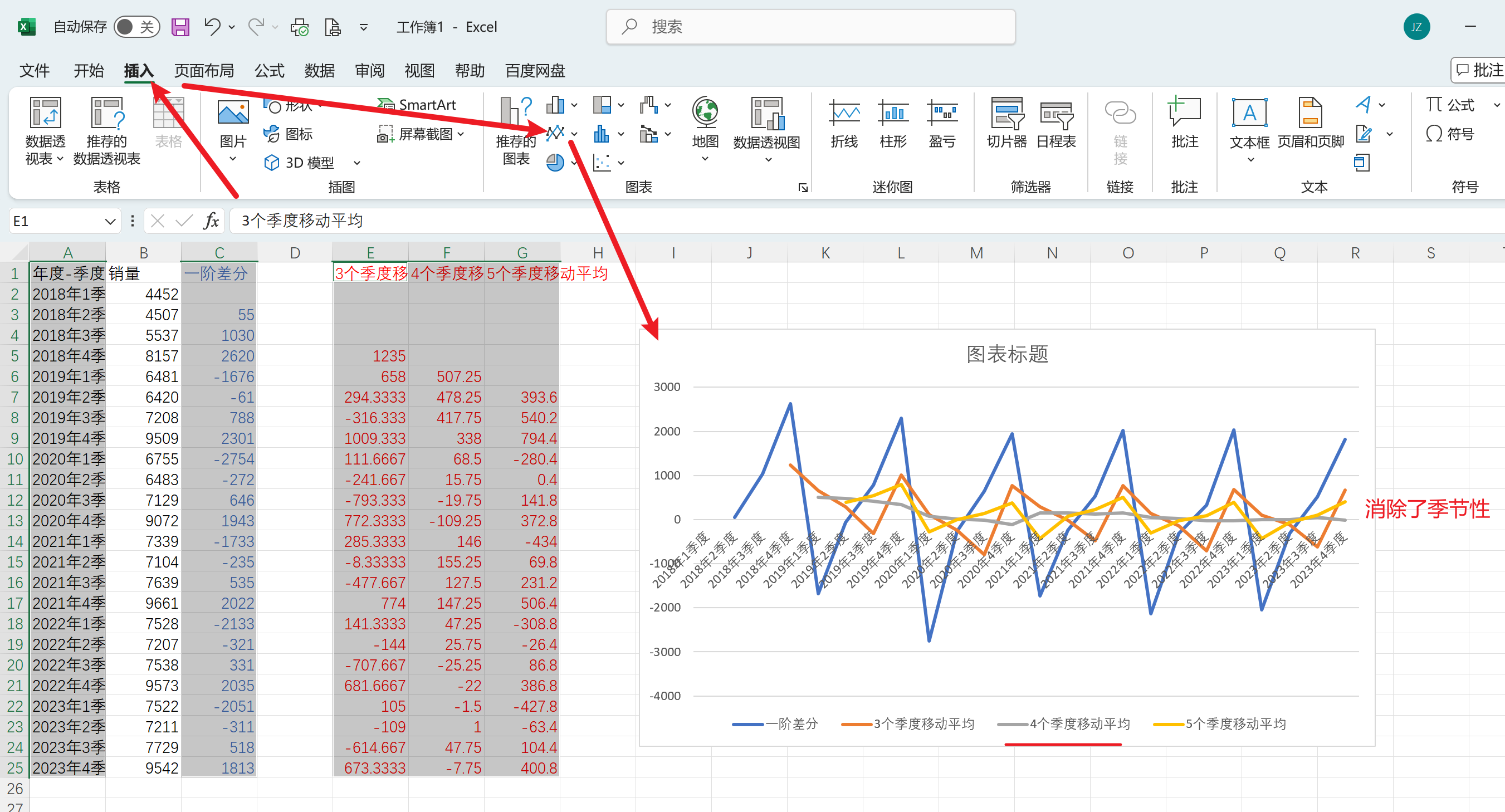Expand the Name Box dropdown arrow
Screen dimensions: 1505x812
click(110, 222)
